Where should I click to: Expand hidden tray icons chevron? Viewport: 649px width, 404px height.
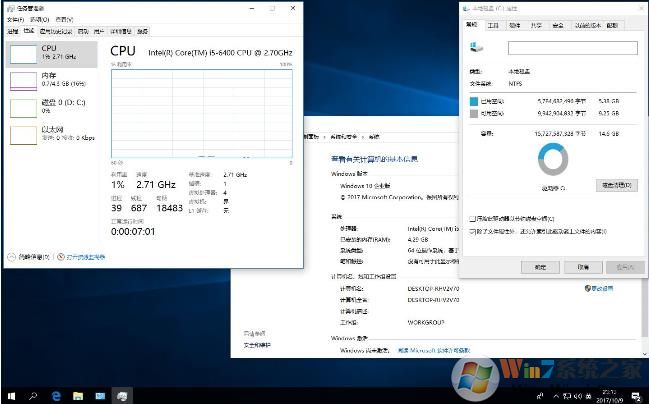point(556,396)
